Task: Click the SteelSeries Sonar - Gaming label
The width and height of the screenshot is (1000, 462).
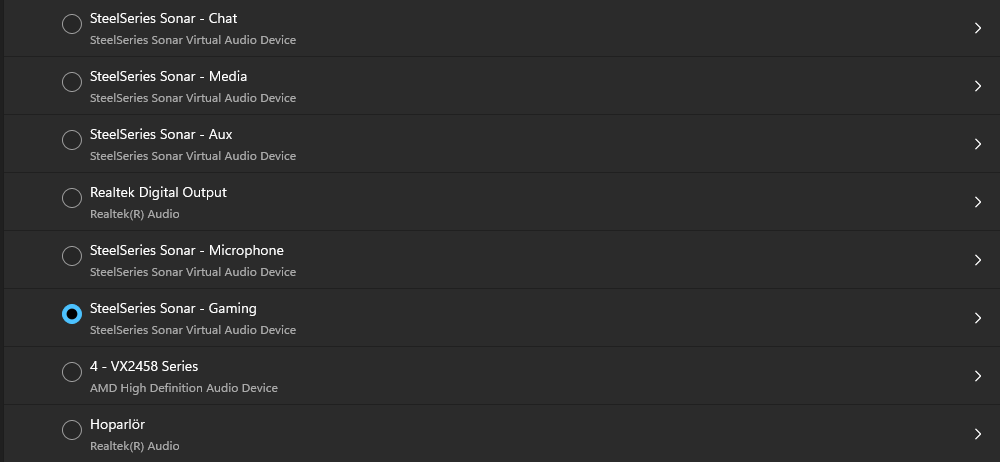Action: pos(173,308)
